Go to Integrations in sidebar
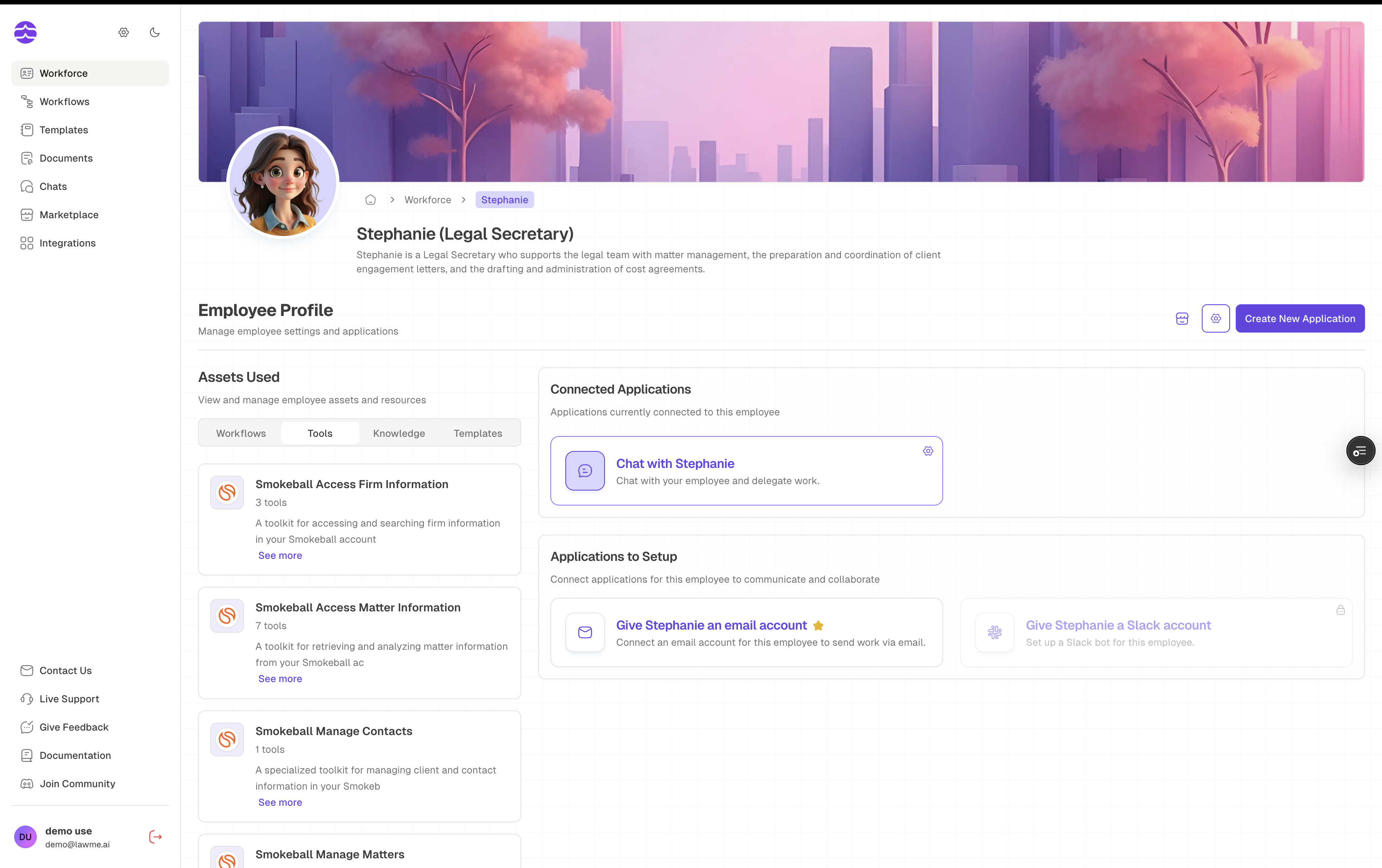The width and height of the screenshot is (1382, 868). pyautogui.click(x=67, y=243)
